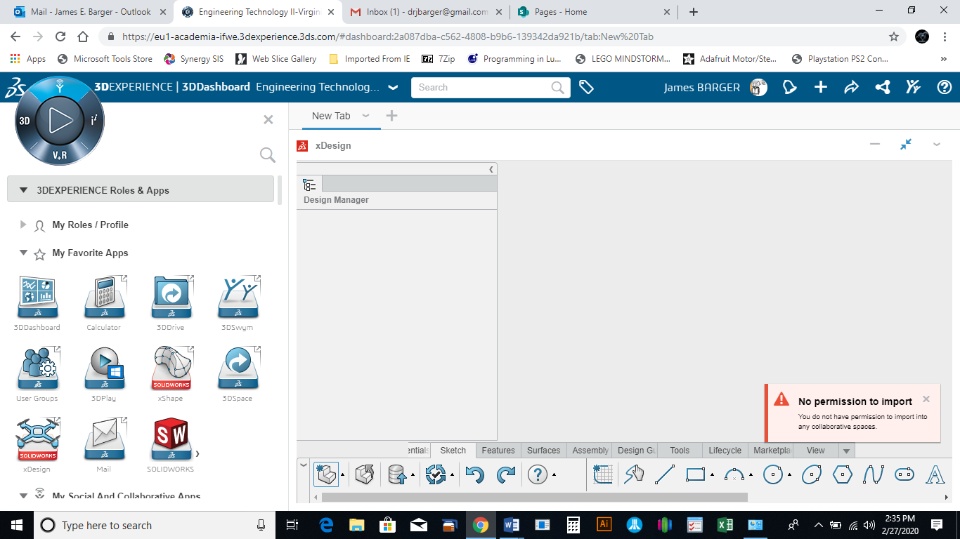This screenshot has height=539, width=960.
Task: Open Microsoft Edge from taskbar
Action: click(x=326, y=525)
